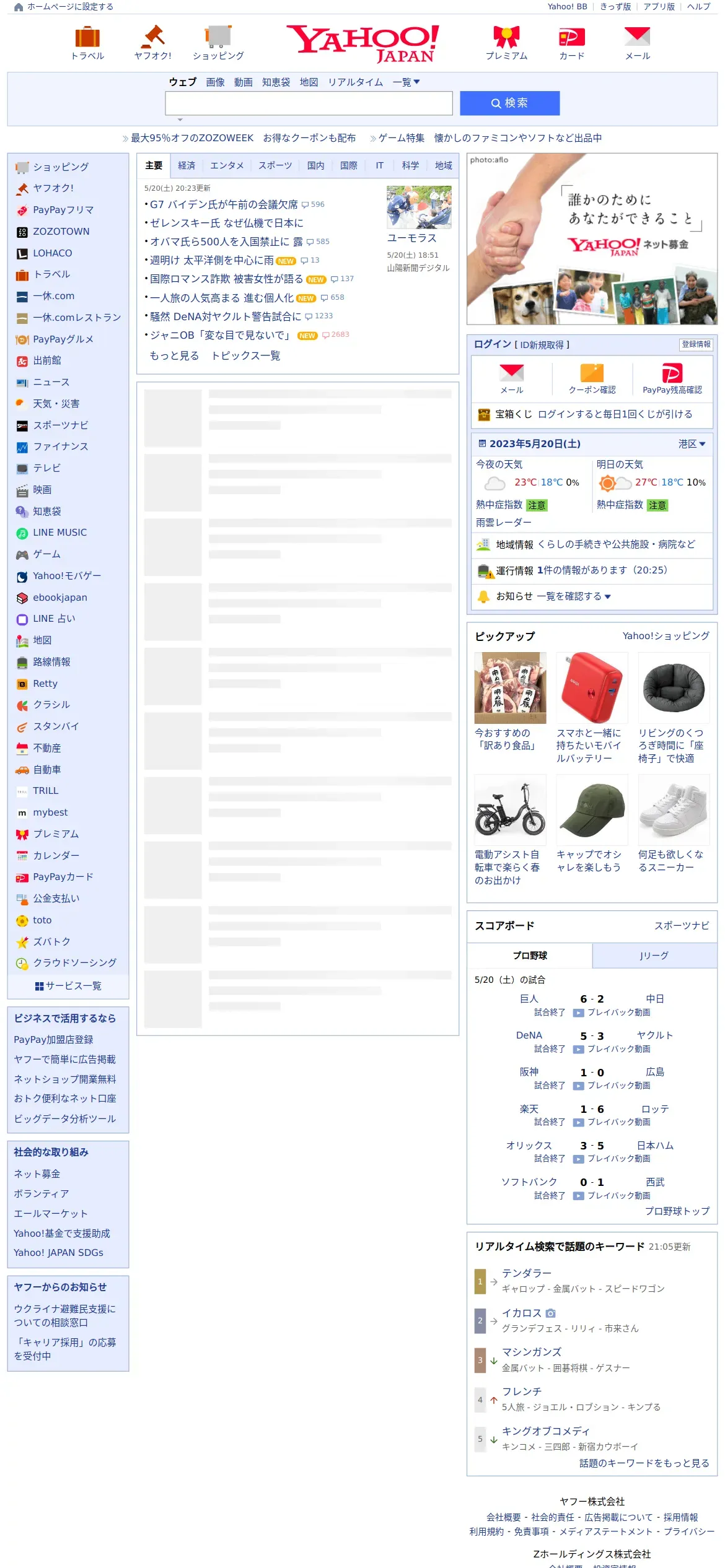725x1568 pixels.
Task: Click the サービス一覧 link
Action: tap(68, 986)
